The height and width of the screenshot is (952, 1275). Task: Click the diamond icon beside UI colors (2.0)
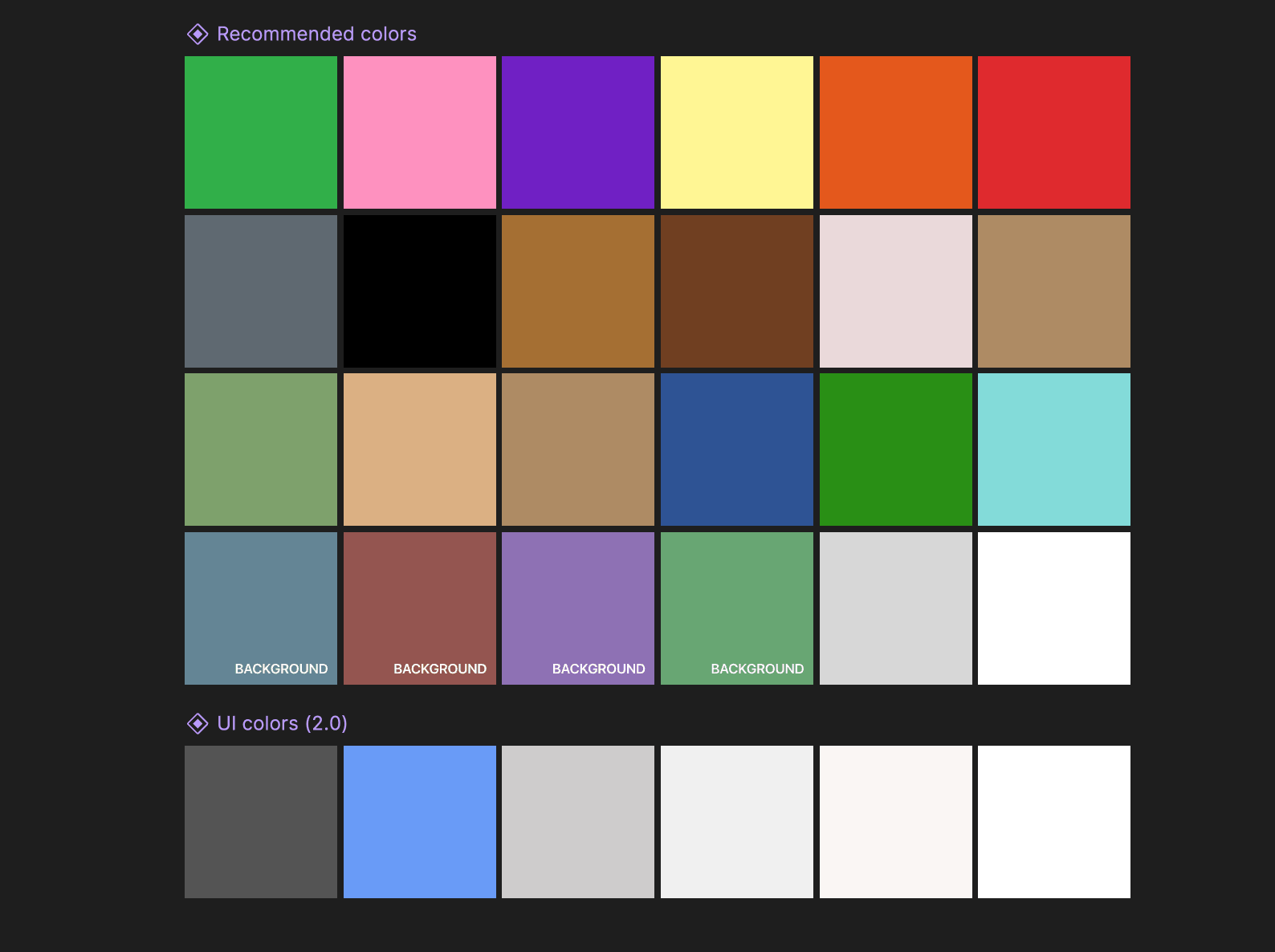(x=198, y=723)
